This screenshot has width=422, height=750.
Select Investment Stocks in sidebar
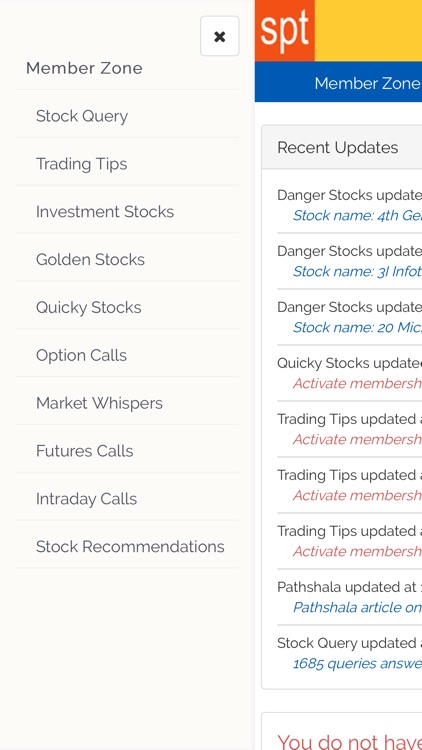coord(128,211)
